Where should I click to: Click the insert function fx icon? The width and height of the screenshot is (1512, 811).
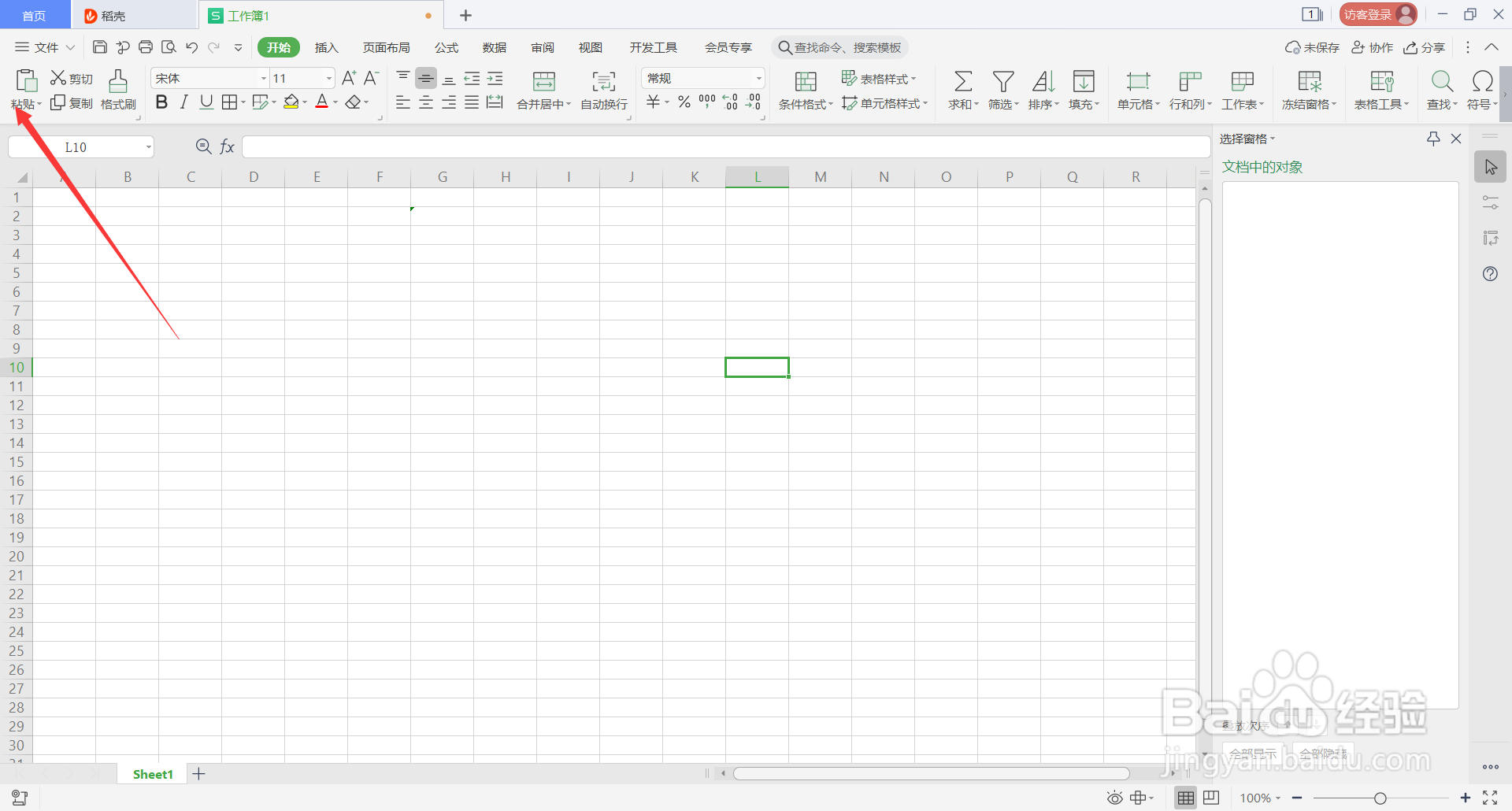[228, 146]
